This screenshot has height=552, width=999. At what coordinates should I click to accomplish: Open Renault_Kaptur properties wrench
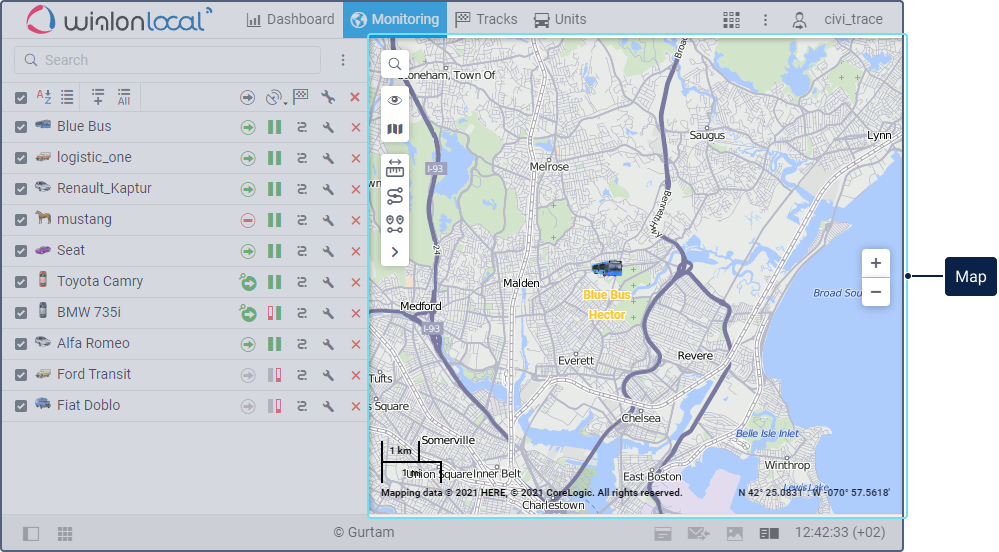(328, 189)
